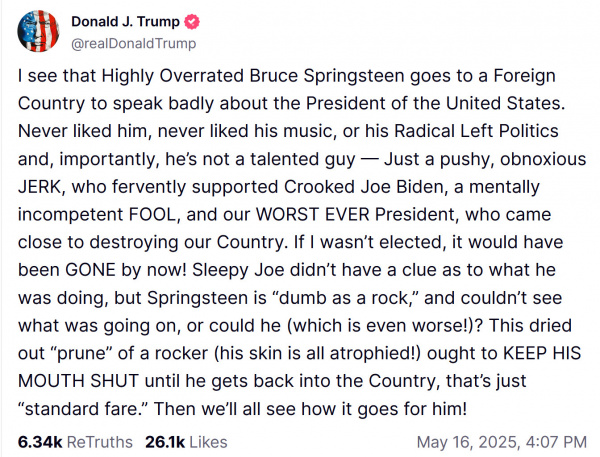Click the Likes label
The height and width of the screenshot is (457, 600).
tap(208, 440)
